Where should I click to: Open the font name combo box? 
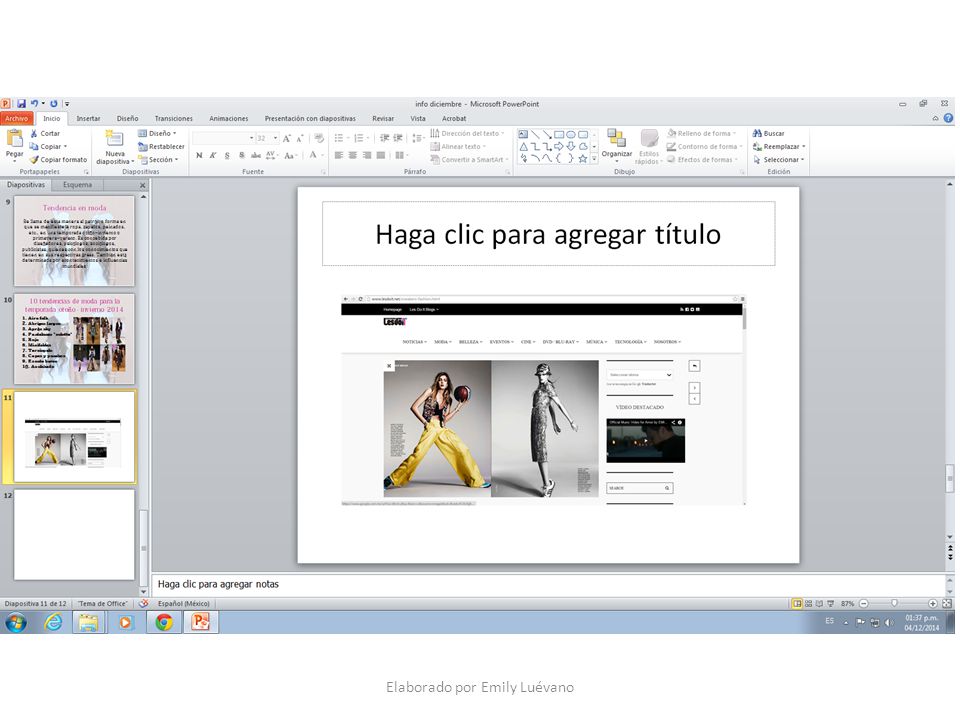223,138
